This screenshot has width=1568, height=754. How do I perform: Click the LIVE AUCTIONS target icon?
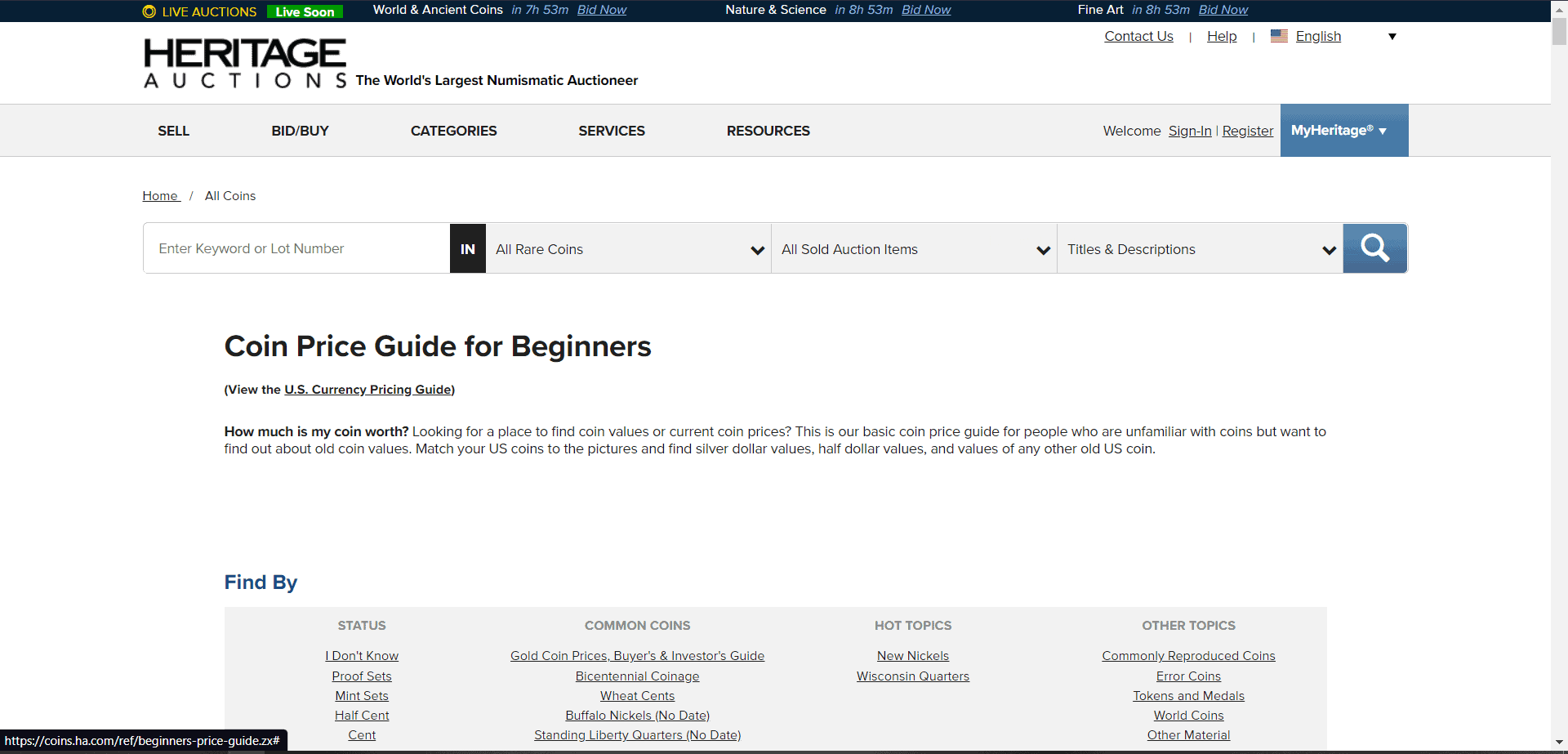(149, 11)
